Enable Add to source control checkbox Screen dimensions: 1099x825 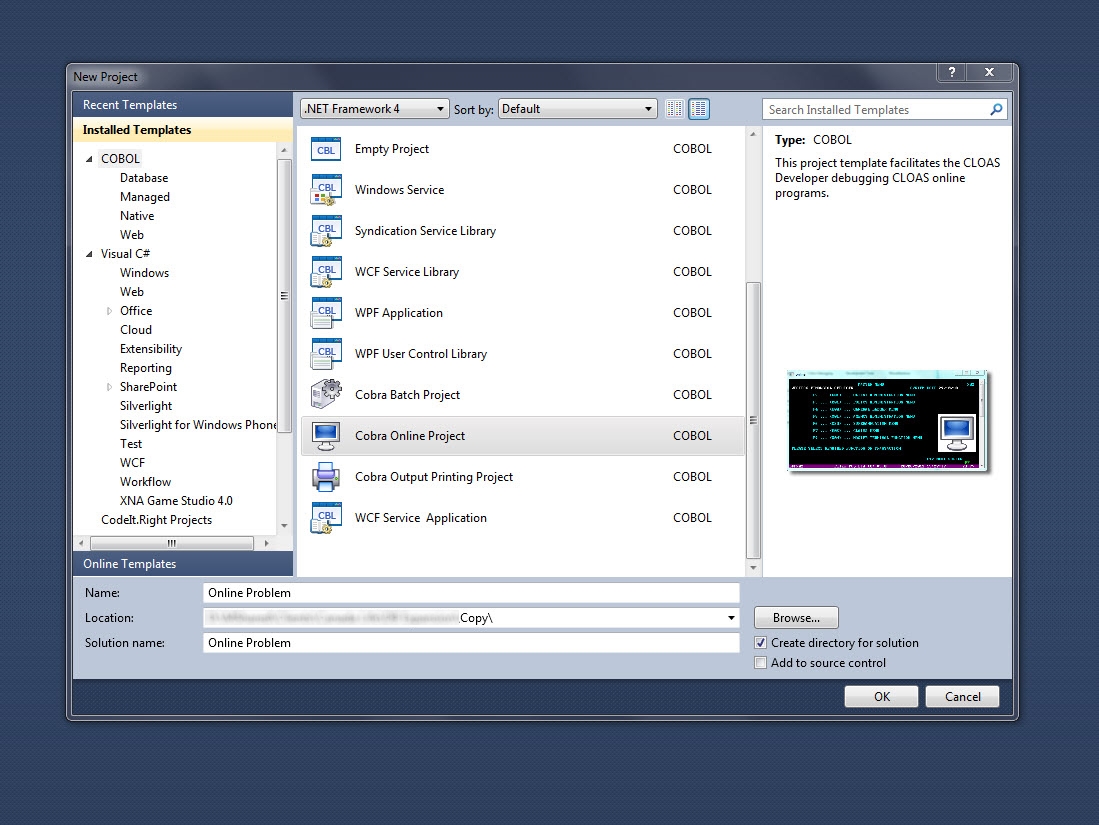(760, 663)
